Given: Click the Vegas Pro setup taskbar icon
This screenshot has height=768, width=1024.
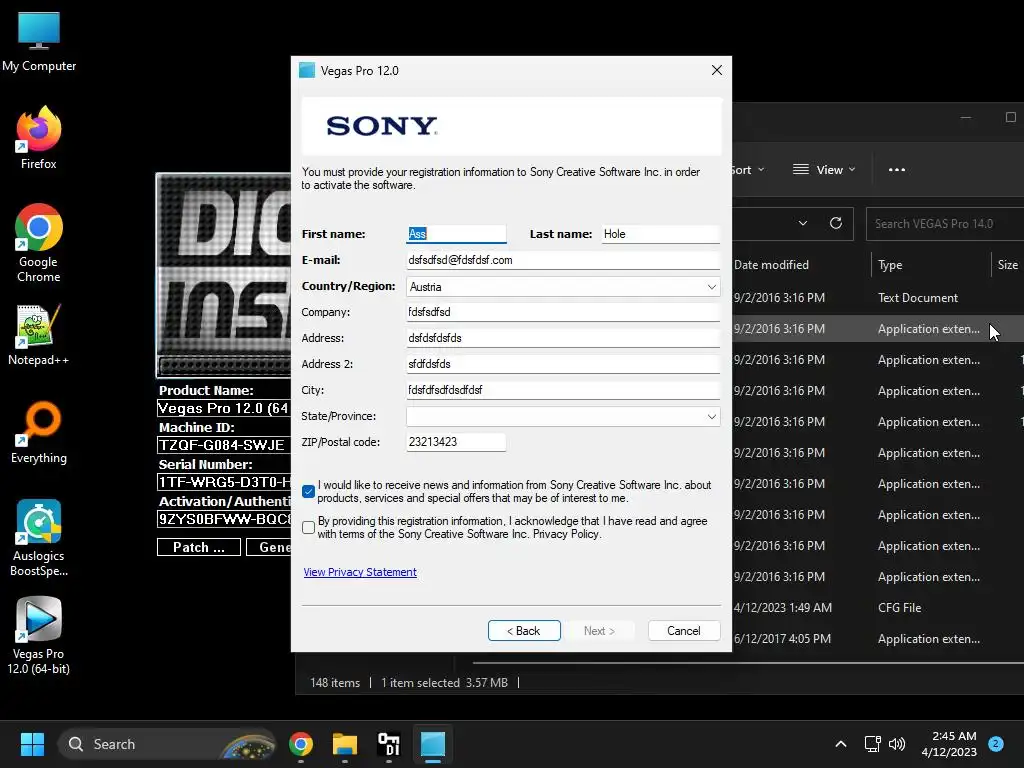Looking at the screenshot, I should 432,744.
